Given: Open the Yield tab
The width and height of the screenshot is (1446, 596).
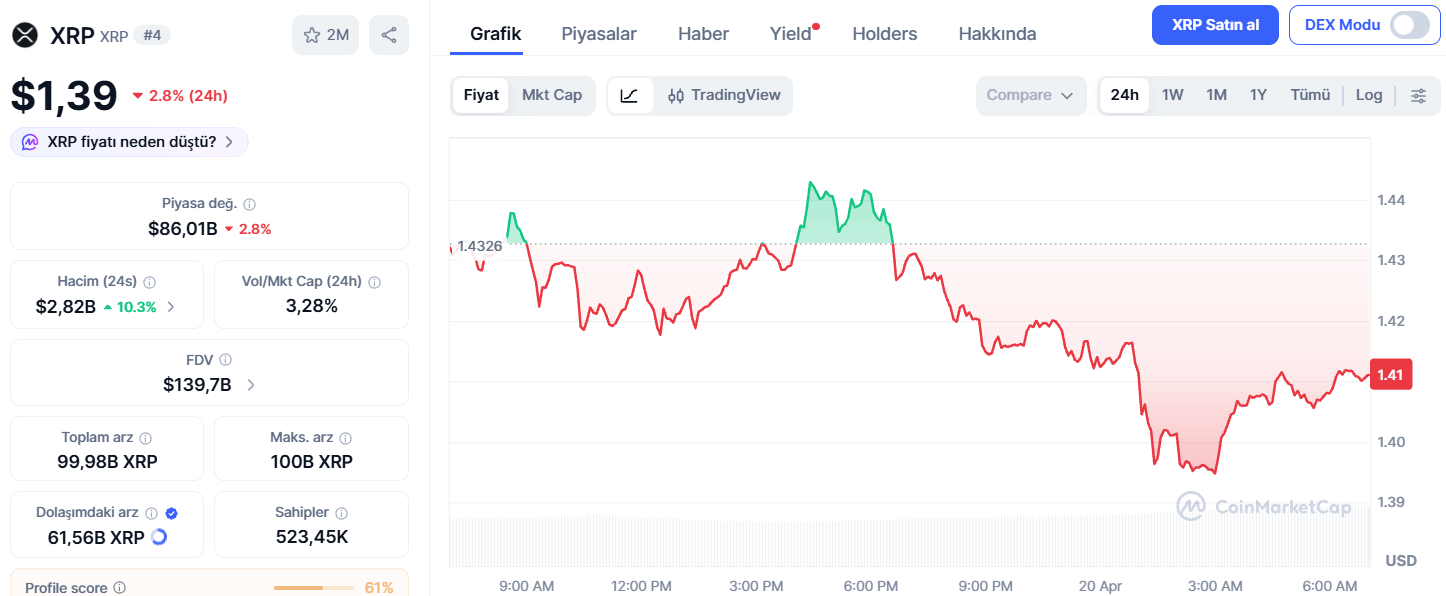Looking at the screenshot, I should (x=791, y=34).
